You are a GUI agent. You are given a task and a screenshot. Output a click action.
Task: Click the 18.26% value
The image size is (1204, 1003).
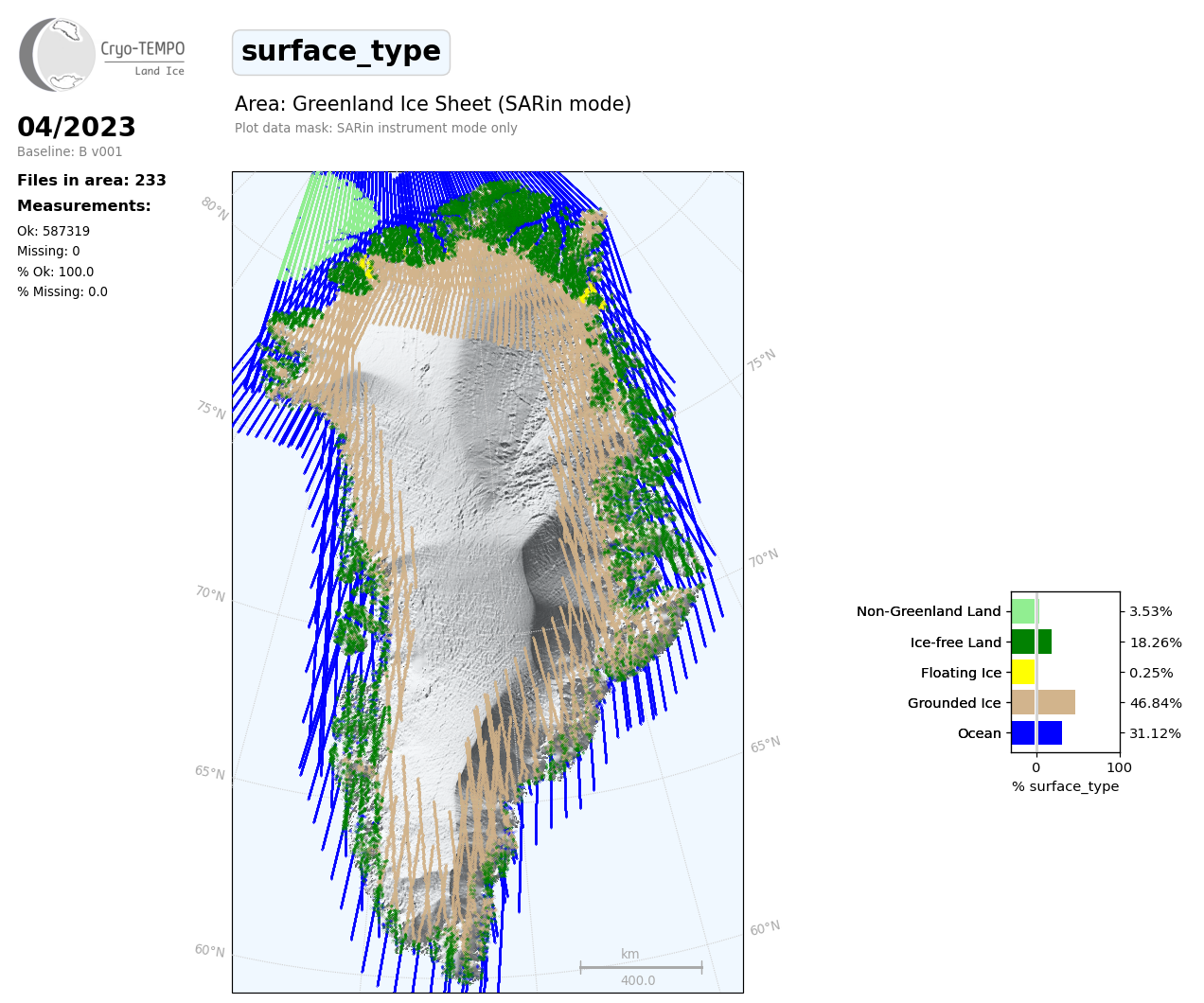1156,642
